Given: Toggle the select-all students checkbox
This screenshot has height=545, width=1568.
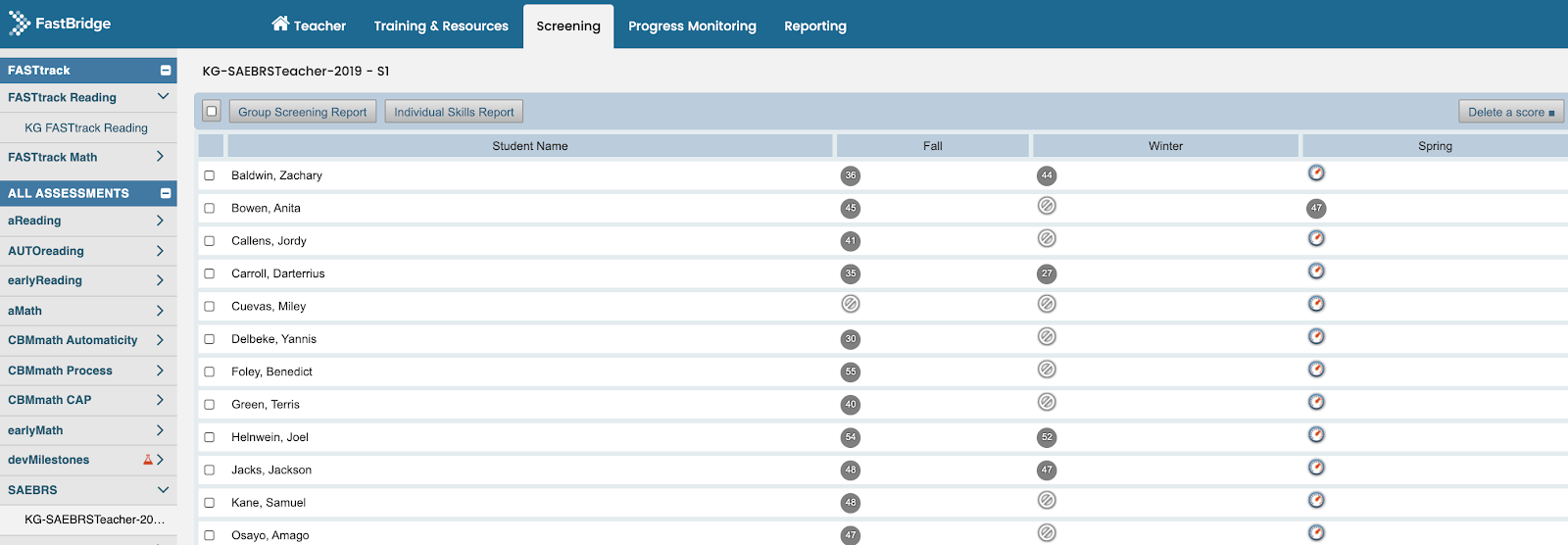Looking at the screenshot, I should (212, 112).
